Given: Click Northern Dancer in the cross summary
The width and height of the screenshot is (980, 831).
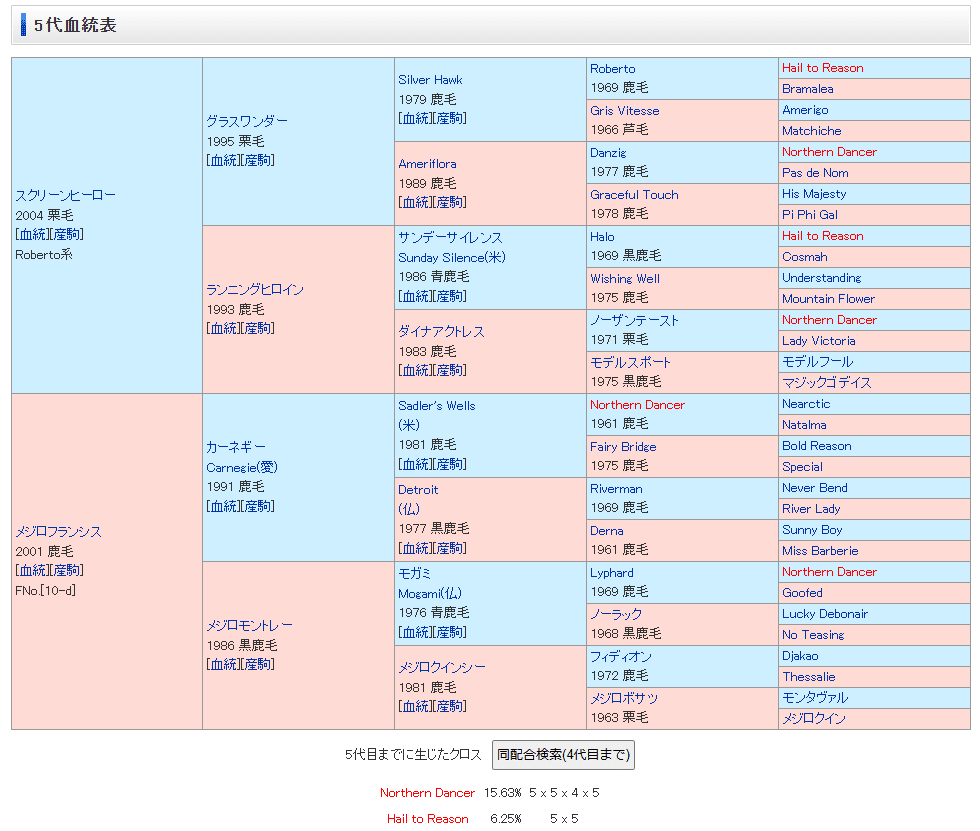Looking at the screenshot, I should coord(428,792).
